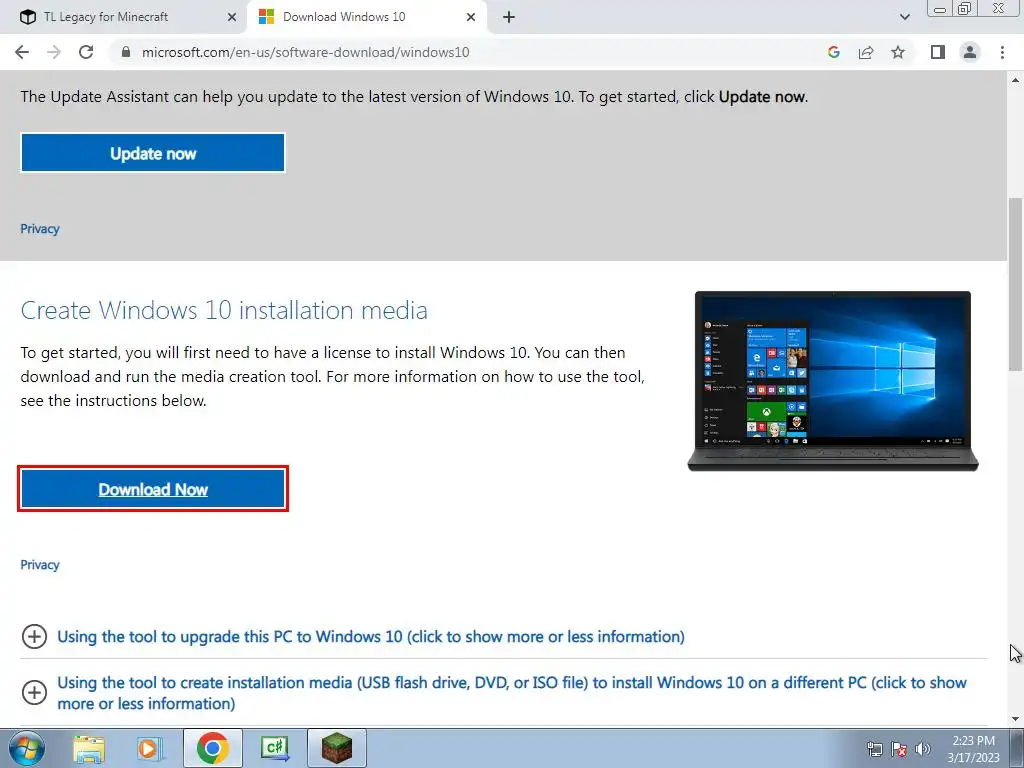Launch Windows Media Player from the taskbar

(150, 748)
